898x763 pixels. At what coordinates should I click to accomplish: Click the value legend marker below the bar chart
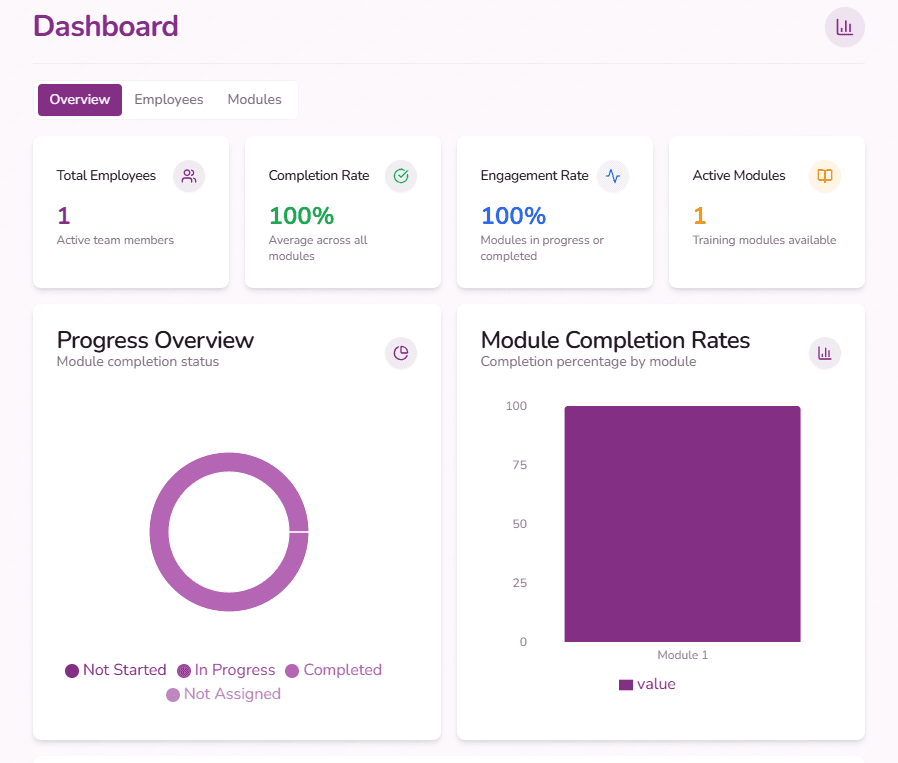coord(625,684)
